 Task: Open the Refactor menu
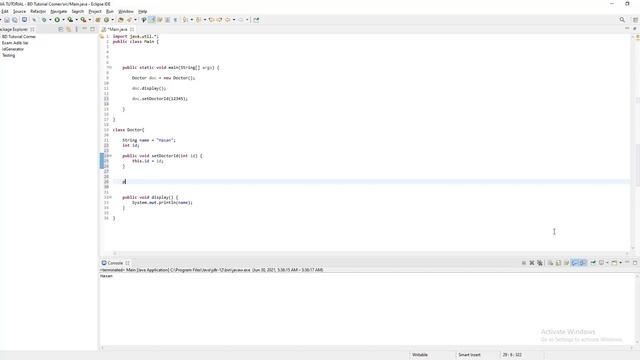[38, 11]
